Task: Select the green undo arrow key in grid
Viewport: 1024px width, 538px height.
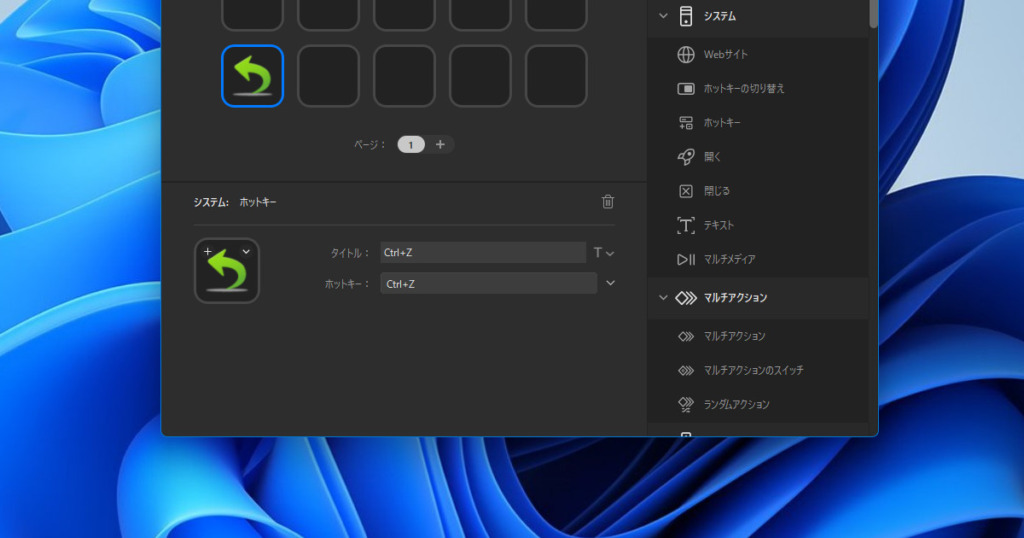Action: [252, 76]
